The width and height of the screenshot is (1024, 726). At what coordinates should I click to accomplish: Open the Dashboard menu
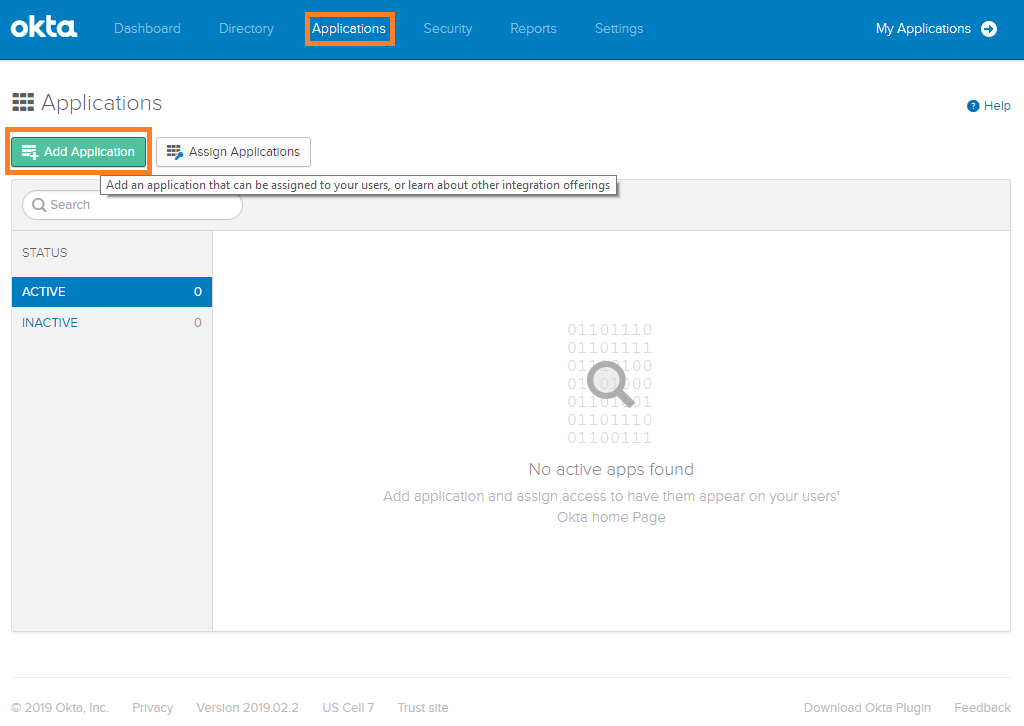[x=147, y=29]
